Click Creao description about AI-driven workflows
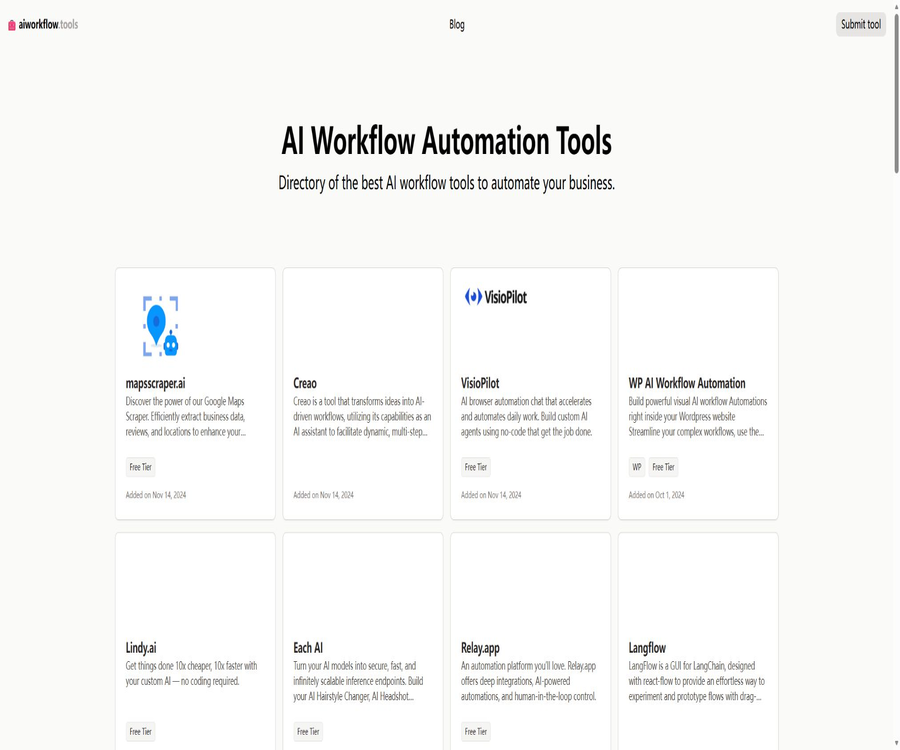This screenshot has height=750, width=900. [x=362, y=417]
